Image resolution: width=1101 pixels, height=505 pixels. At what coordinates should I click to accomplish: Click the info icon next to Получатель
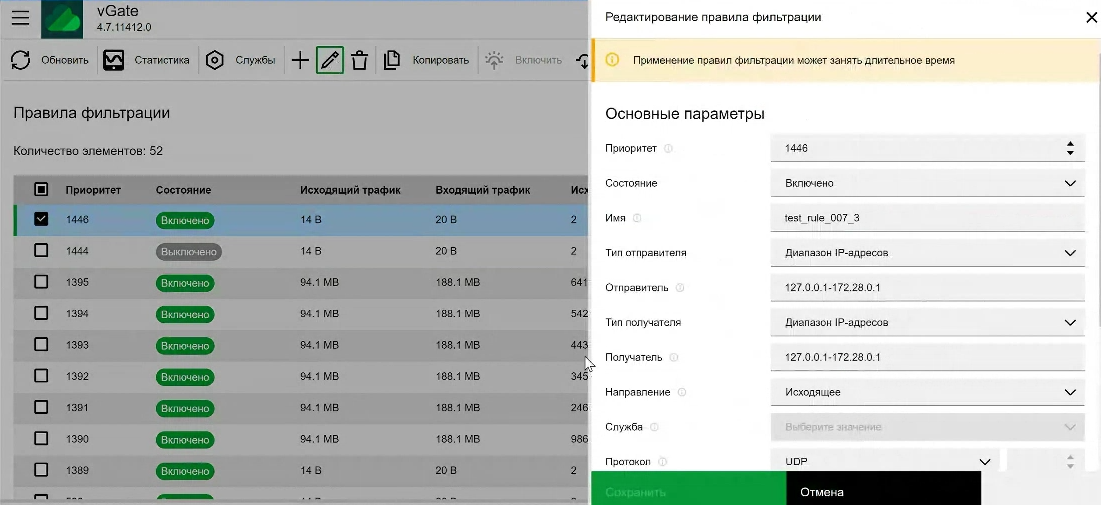(x=674, y=358)
